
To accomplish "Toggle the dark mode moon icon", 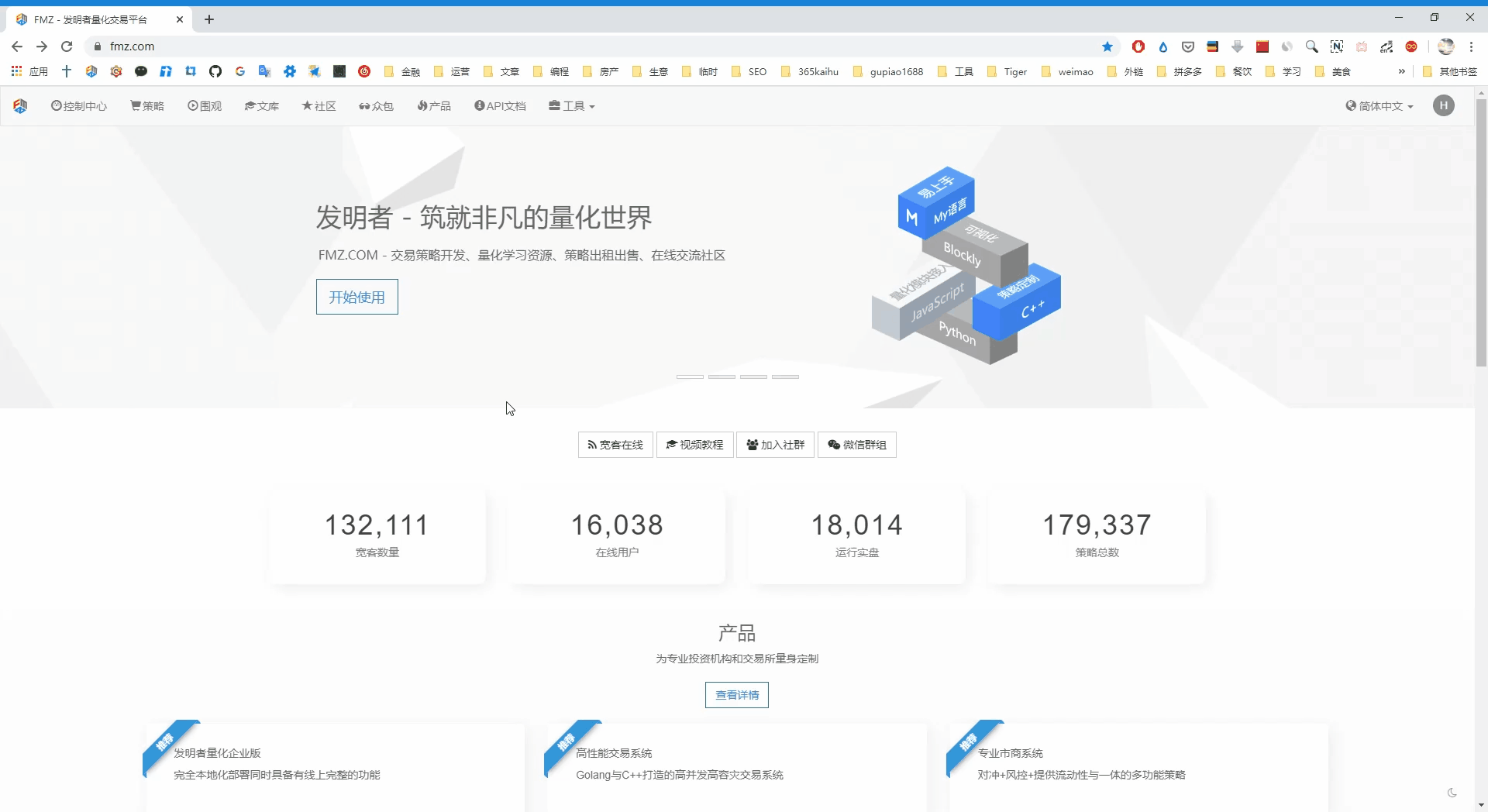I will point(1452,793).
